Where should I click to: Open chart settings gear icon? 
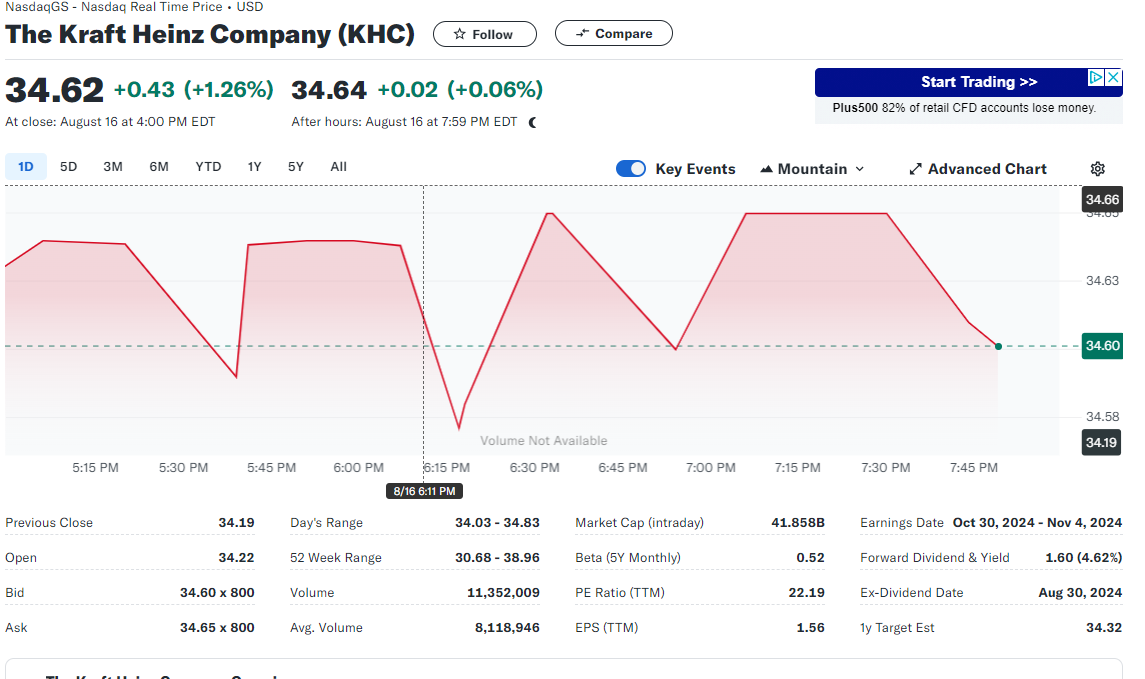[1097, 169]
